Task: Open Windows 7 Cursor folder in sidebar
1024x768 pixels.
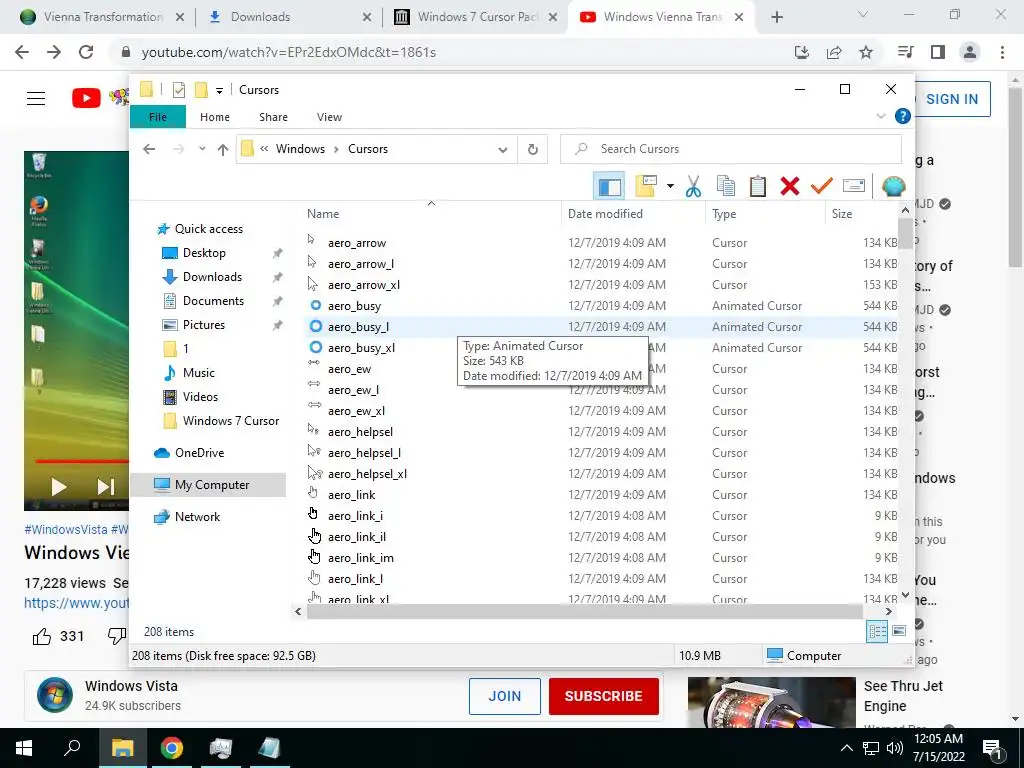Action: (231, 421)
